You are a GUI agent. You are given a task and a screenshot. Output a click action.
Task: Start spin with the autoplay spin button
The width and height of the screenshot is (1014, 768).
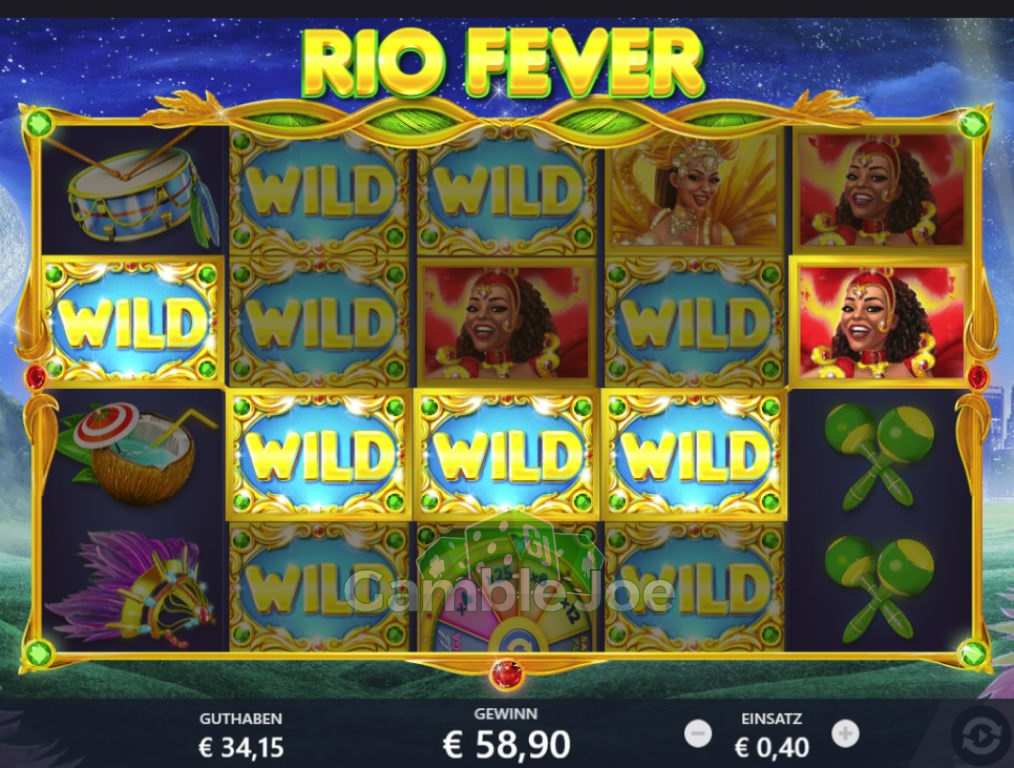[982, 737]
